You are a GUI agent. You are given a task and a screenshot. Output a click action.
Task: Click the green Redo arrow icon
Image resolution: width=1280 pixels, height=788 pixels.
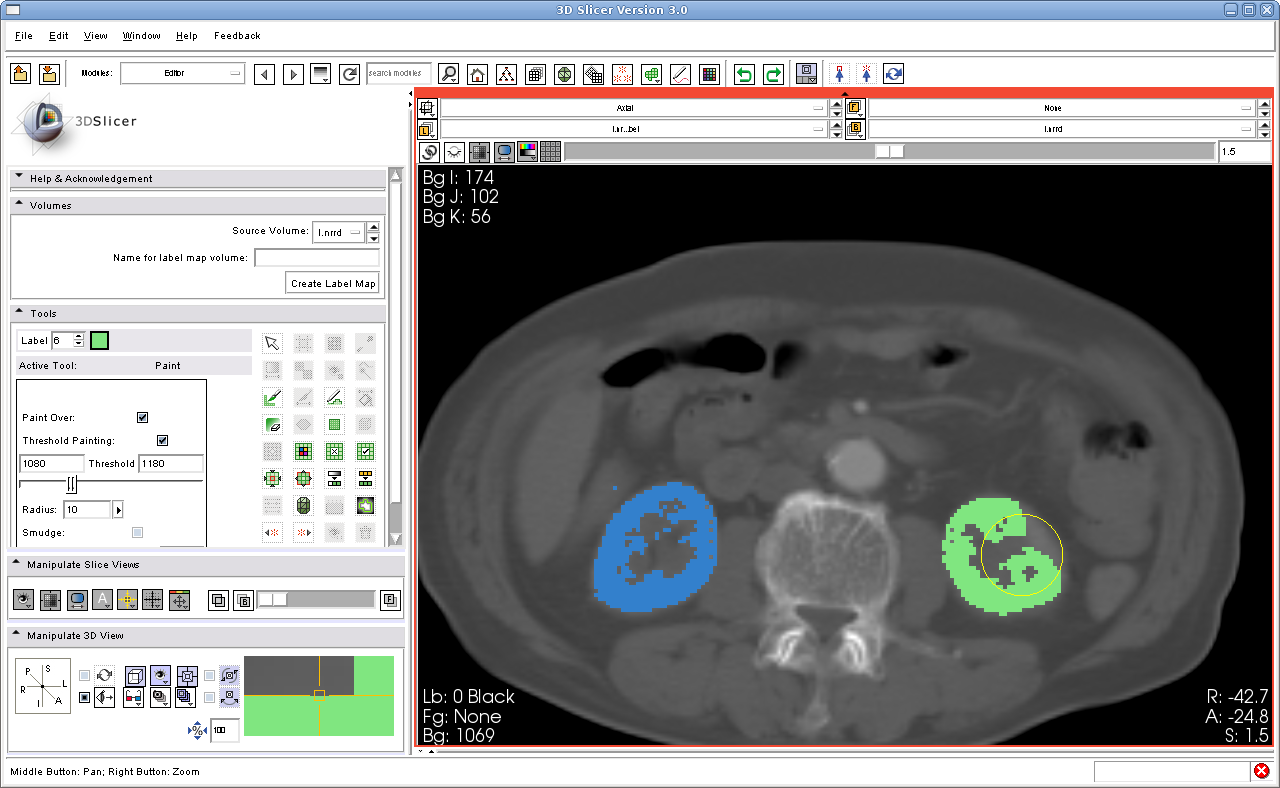coord(773,74)
